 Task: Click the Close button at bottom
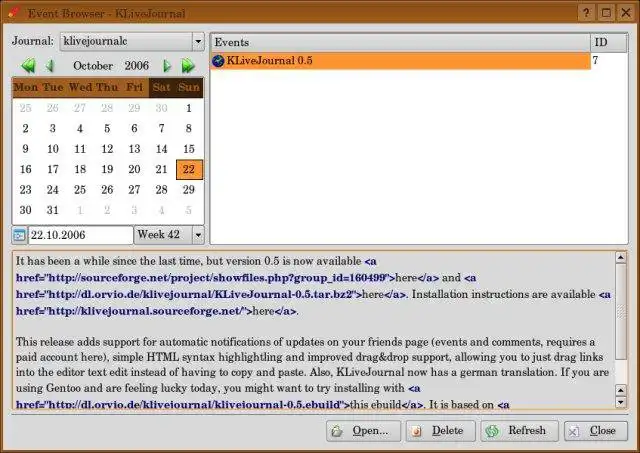596,431
